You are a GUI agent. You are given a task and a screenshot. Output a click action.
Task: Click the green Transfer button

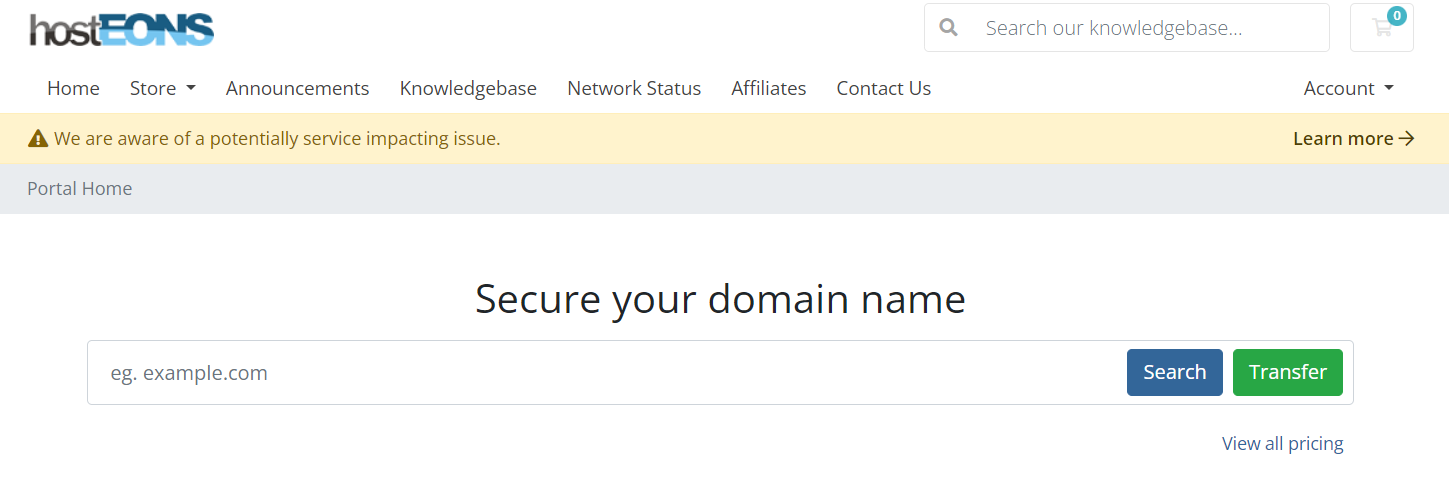click(1288, 372)
